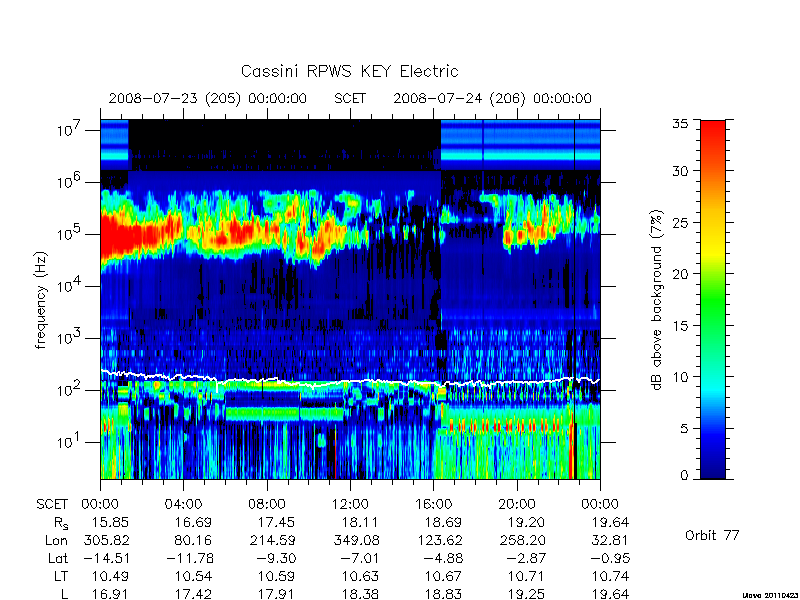Click the end date '2008-07-24 (206) 00:00:00'
Screen dimensions: 800x600
click(492, 98)
